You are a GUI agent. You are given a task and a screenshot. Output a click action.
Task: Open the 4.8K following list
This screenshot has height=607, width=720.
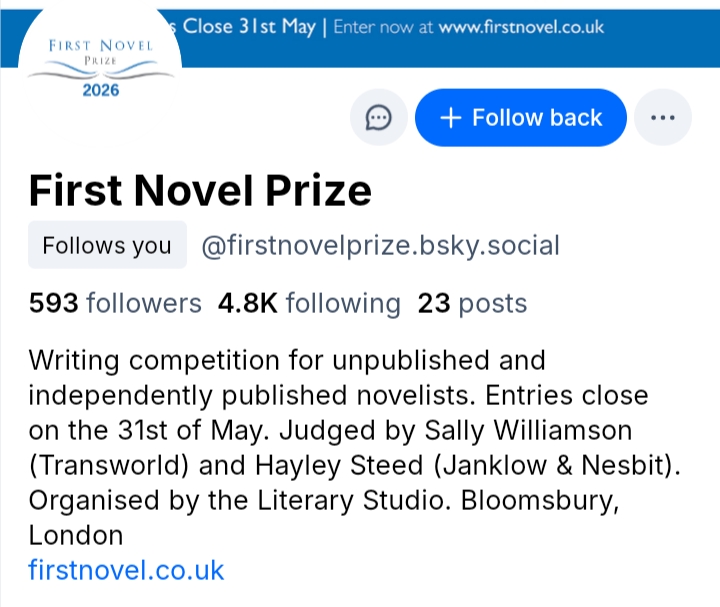(309, 303)
